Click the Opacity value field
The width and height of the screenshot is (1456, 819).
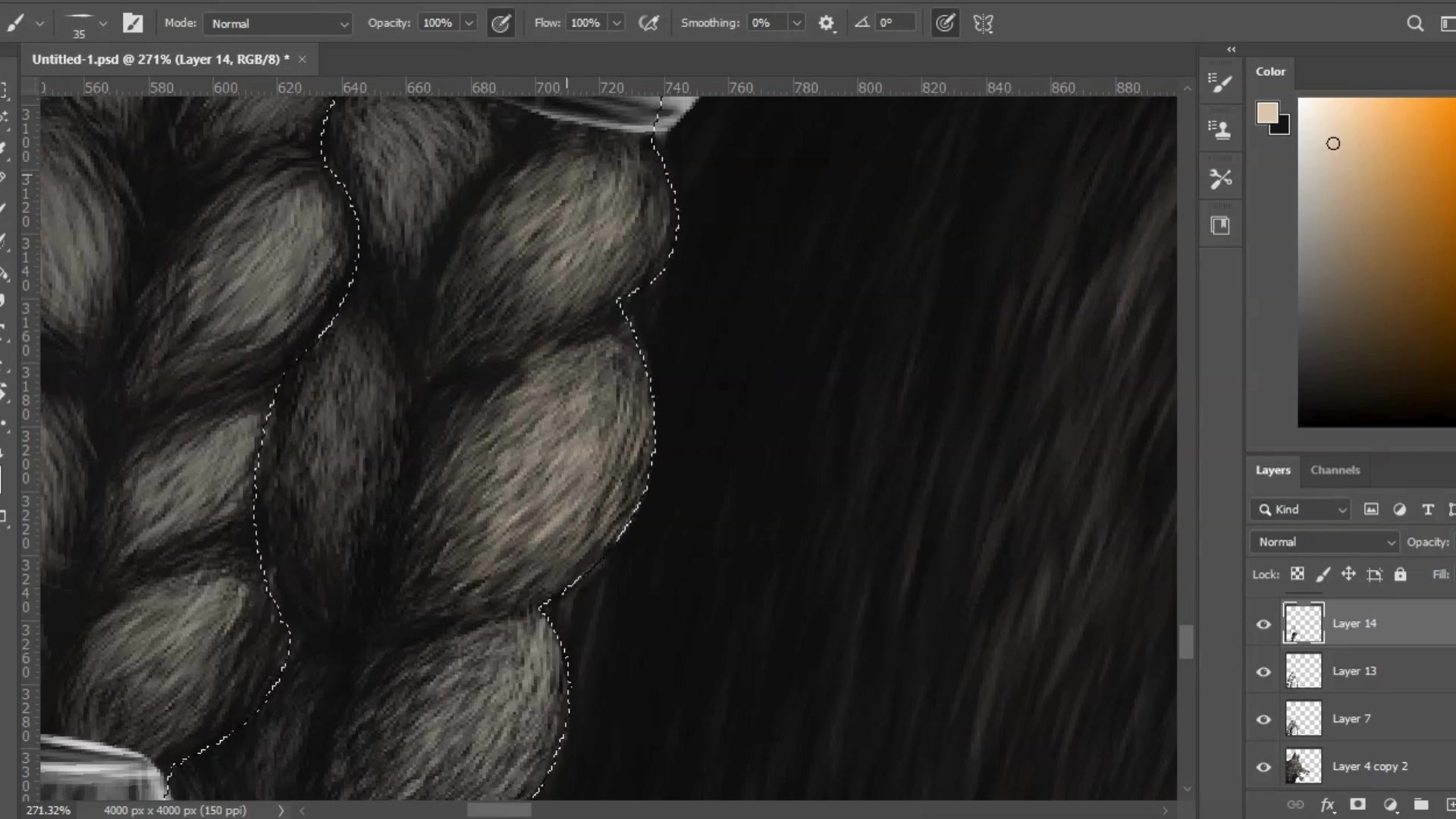pos(438,23)
